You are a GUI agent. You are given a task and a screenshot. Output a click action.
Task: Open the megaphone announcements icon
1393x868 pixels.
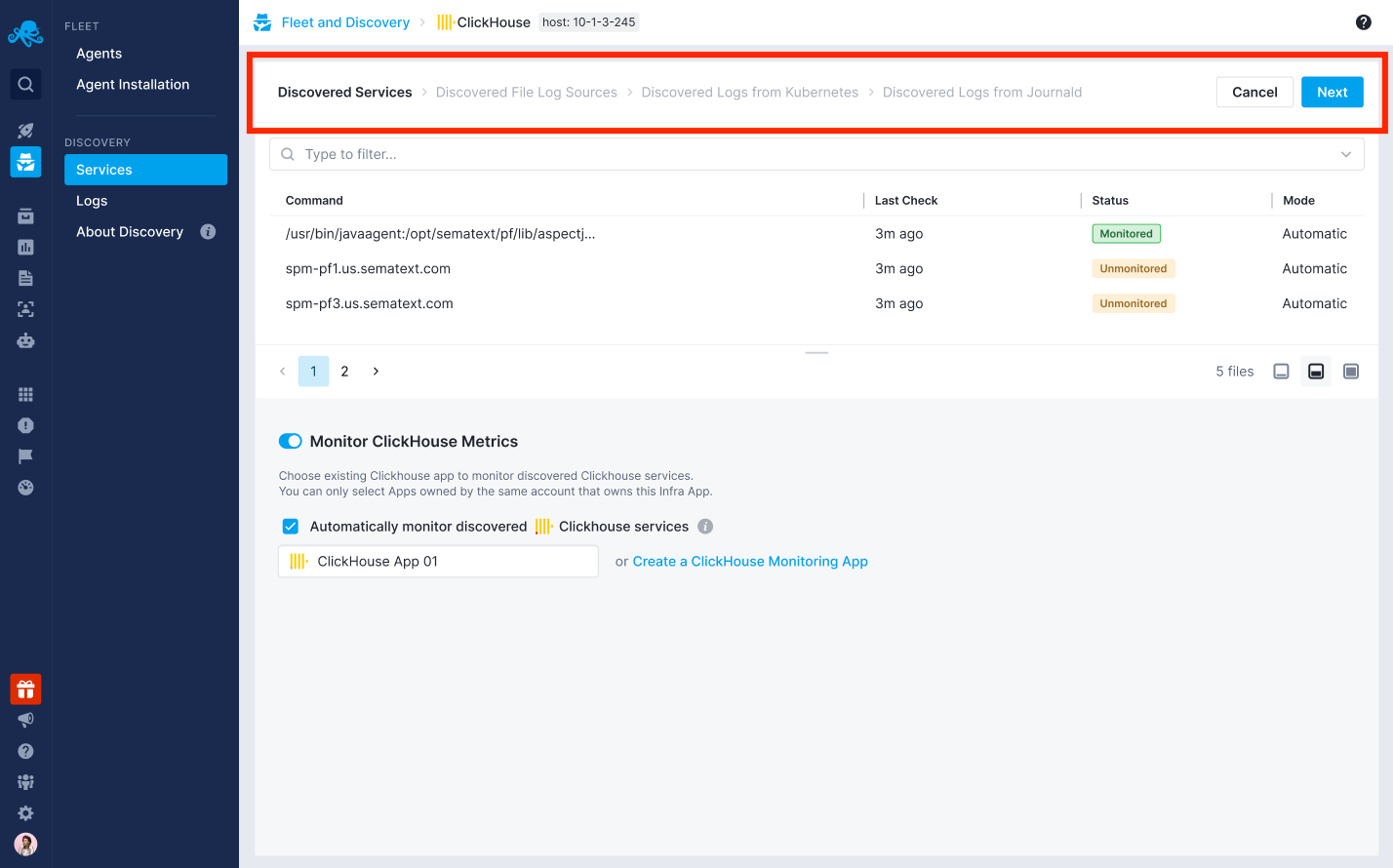pyautogui.click(x=26, y=720)
